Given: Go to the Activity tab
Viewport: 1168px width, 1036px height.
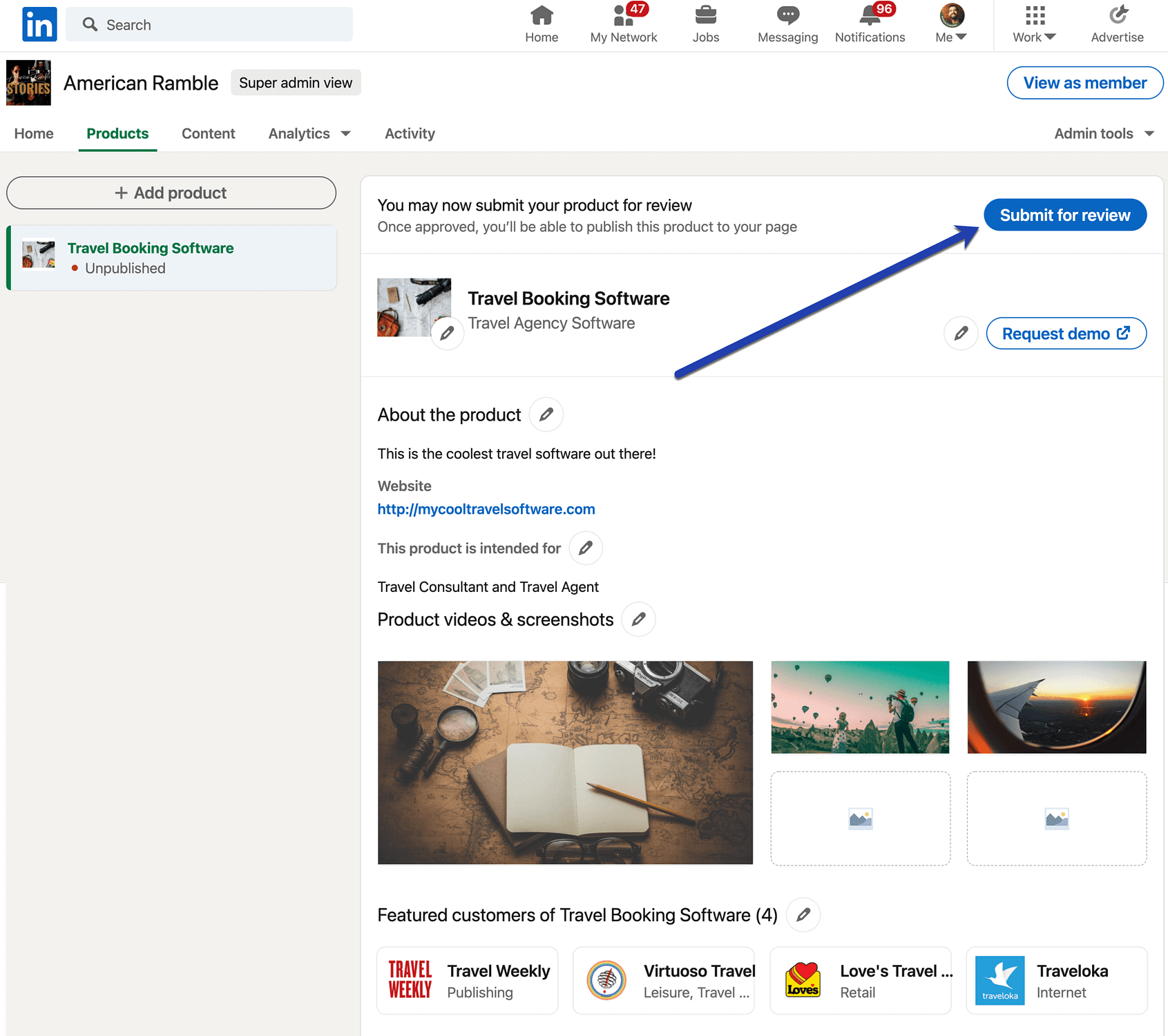Looking at the screenshot, I should [410, 133].
